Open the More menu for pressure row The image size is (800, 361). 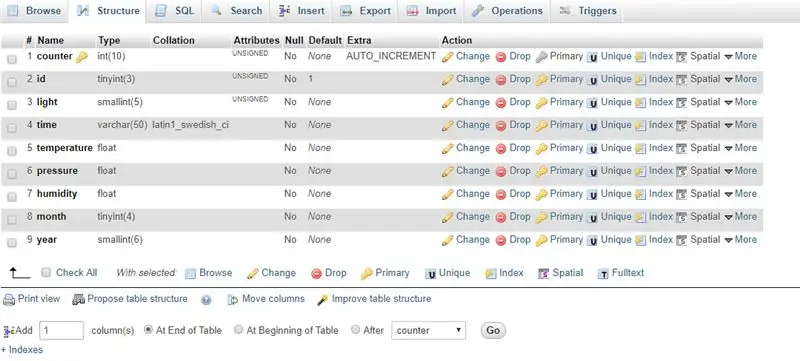(740, 171)
